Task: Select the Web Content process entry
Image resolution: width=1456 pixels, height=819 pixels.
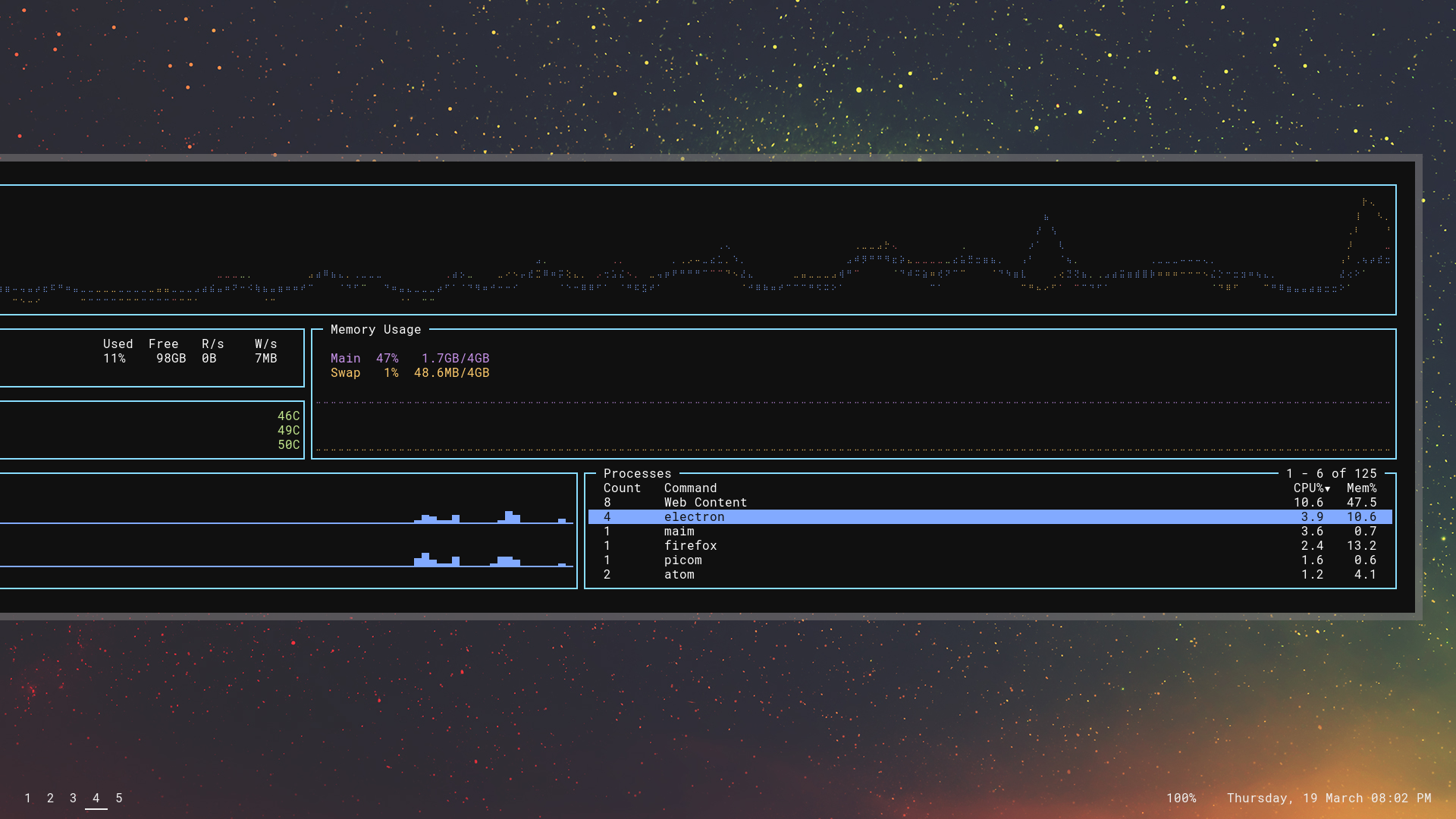Action: [x=704, y=502]
